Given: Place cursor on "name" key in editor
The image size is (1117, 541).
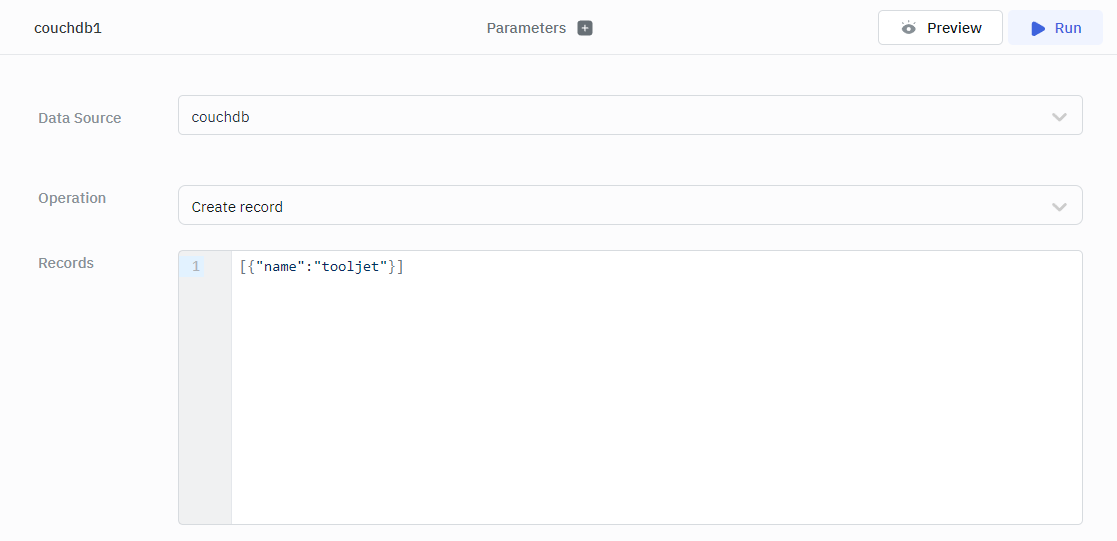Looking at the screenshot, I should click(280, 267).
